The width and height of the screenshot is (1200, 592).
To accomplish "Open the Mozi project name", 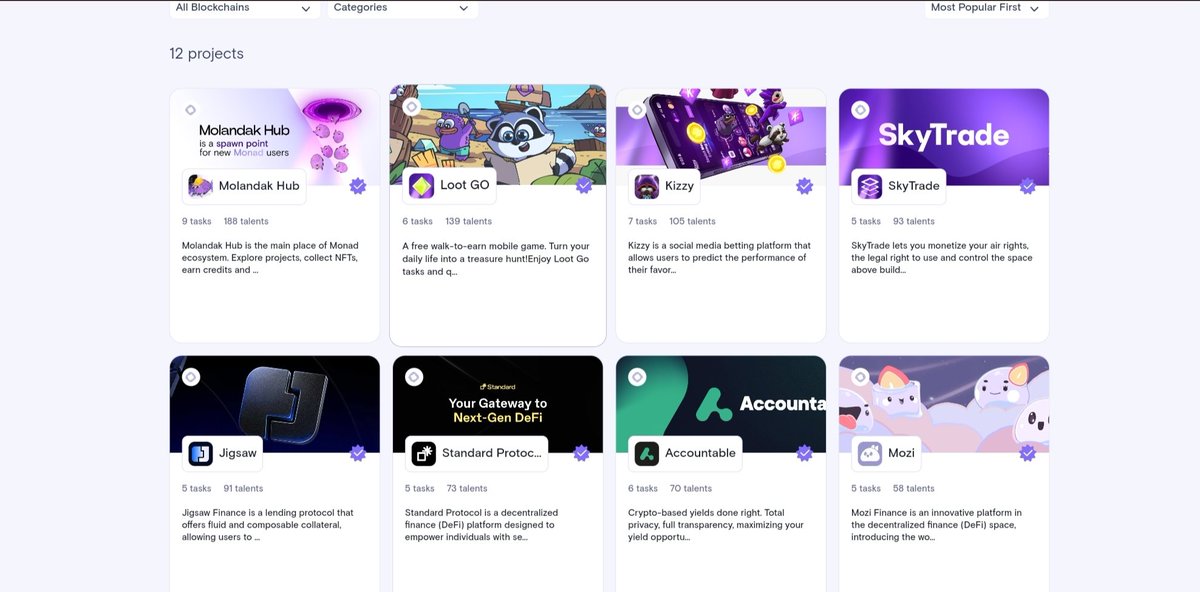I will click(x=901, y=453).
